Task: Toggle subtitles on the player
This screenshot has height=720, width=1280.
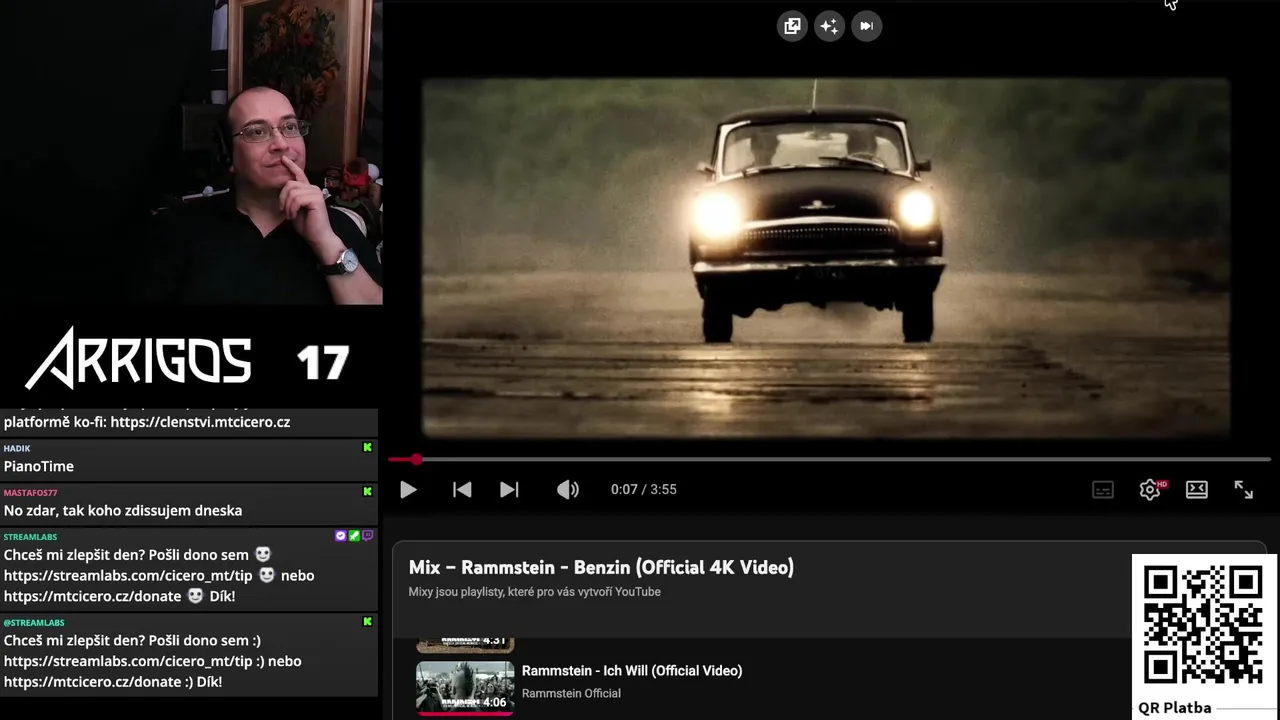Action: [1103, 489]
